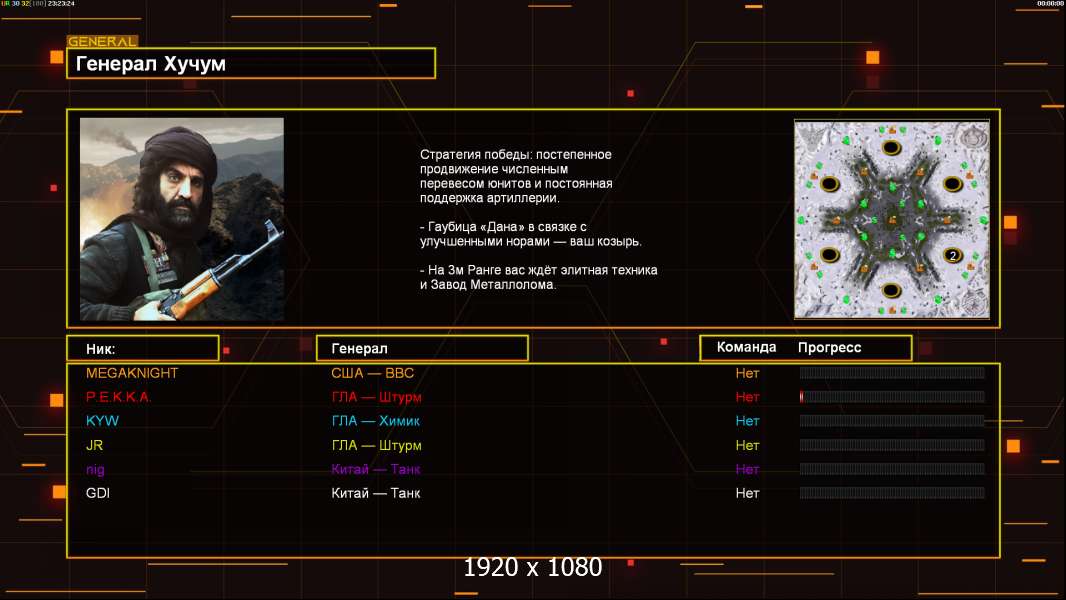Click nig's Китай — Танк entry

tap(375, 469)
